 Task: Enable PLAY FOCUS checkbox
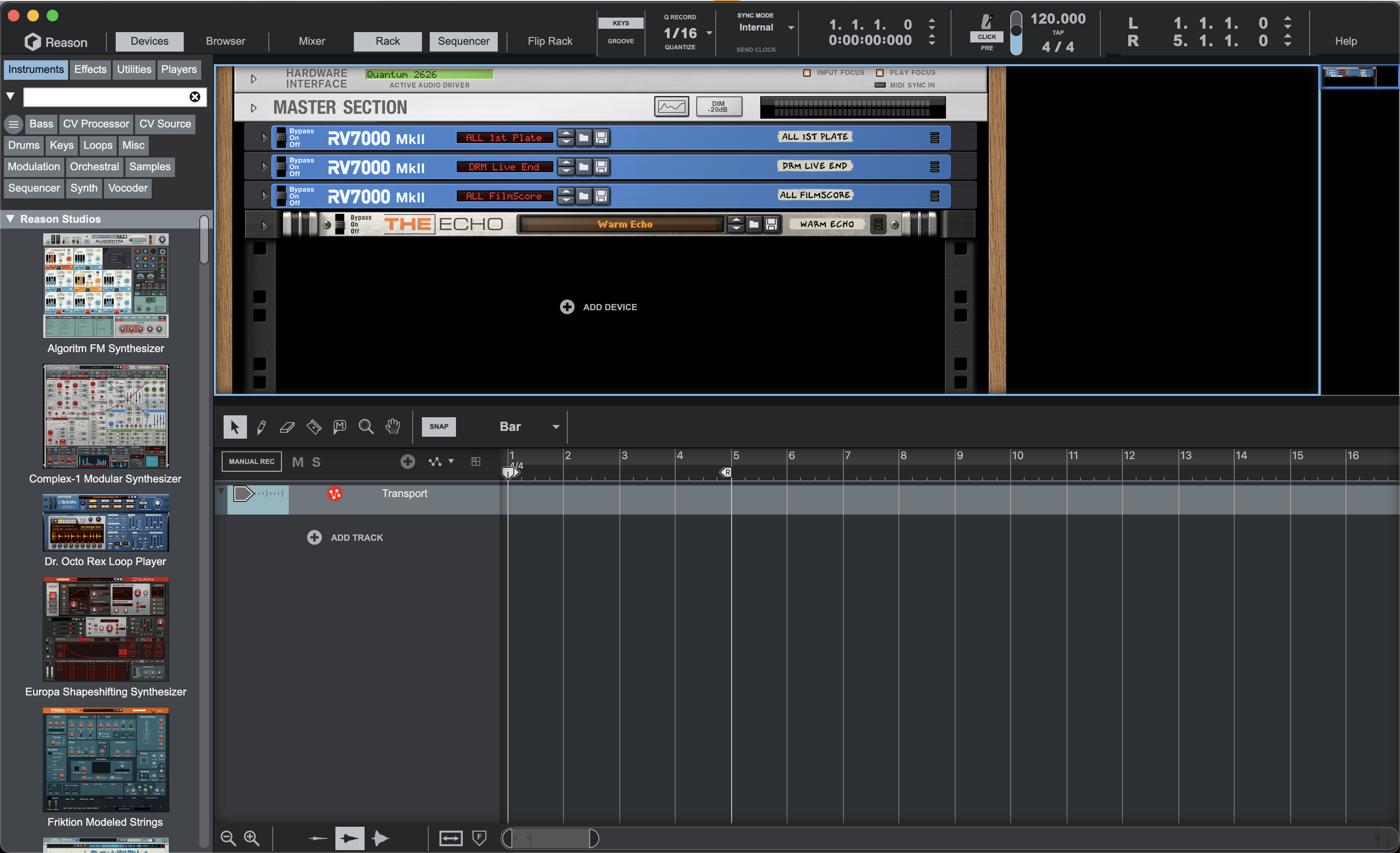click(879, 73)
